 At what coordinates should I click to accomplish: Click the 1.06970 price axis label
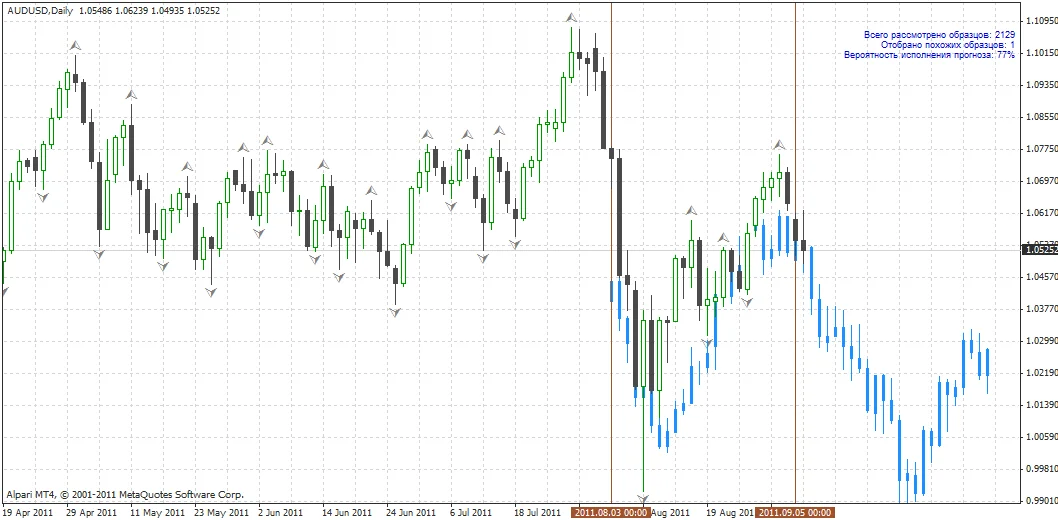coord(1041,181)
